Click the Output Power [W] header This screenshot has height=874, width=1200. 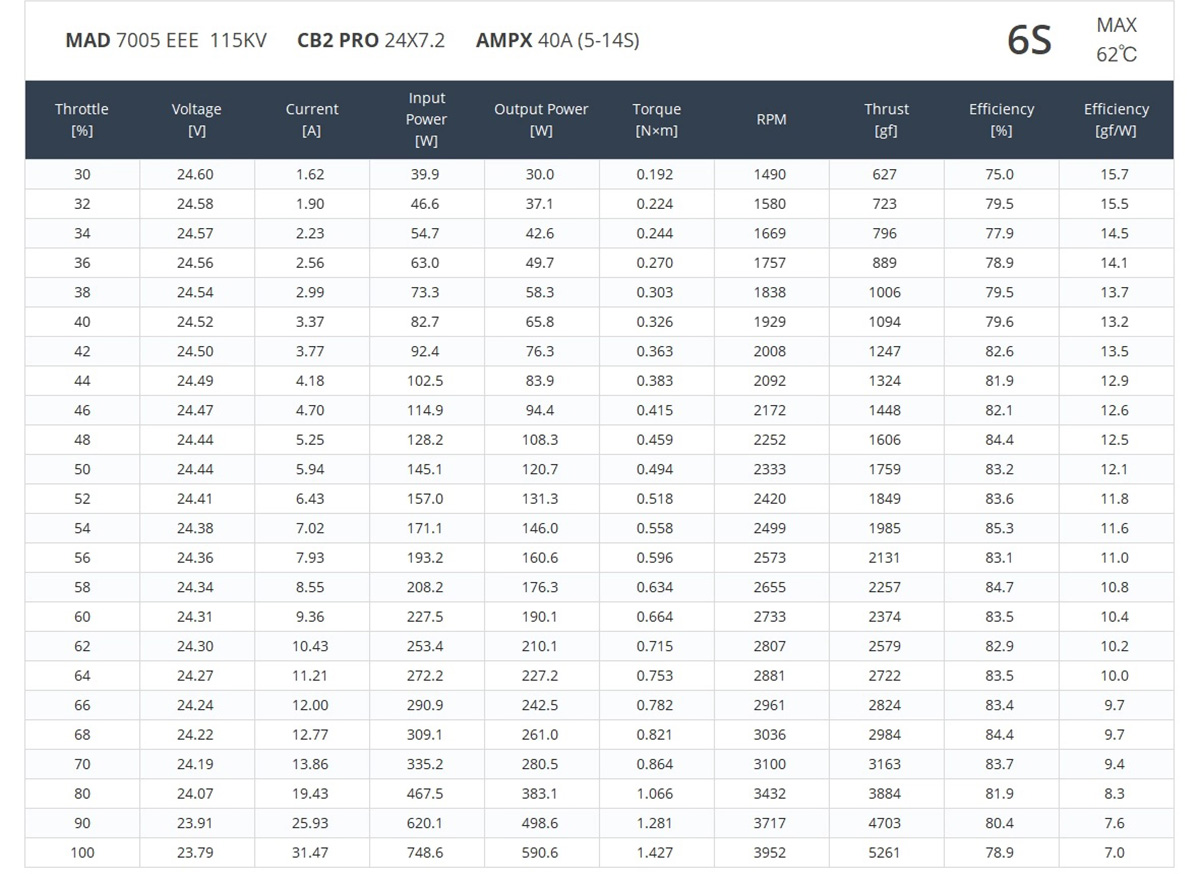541,120
